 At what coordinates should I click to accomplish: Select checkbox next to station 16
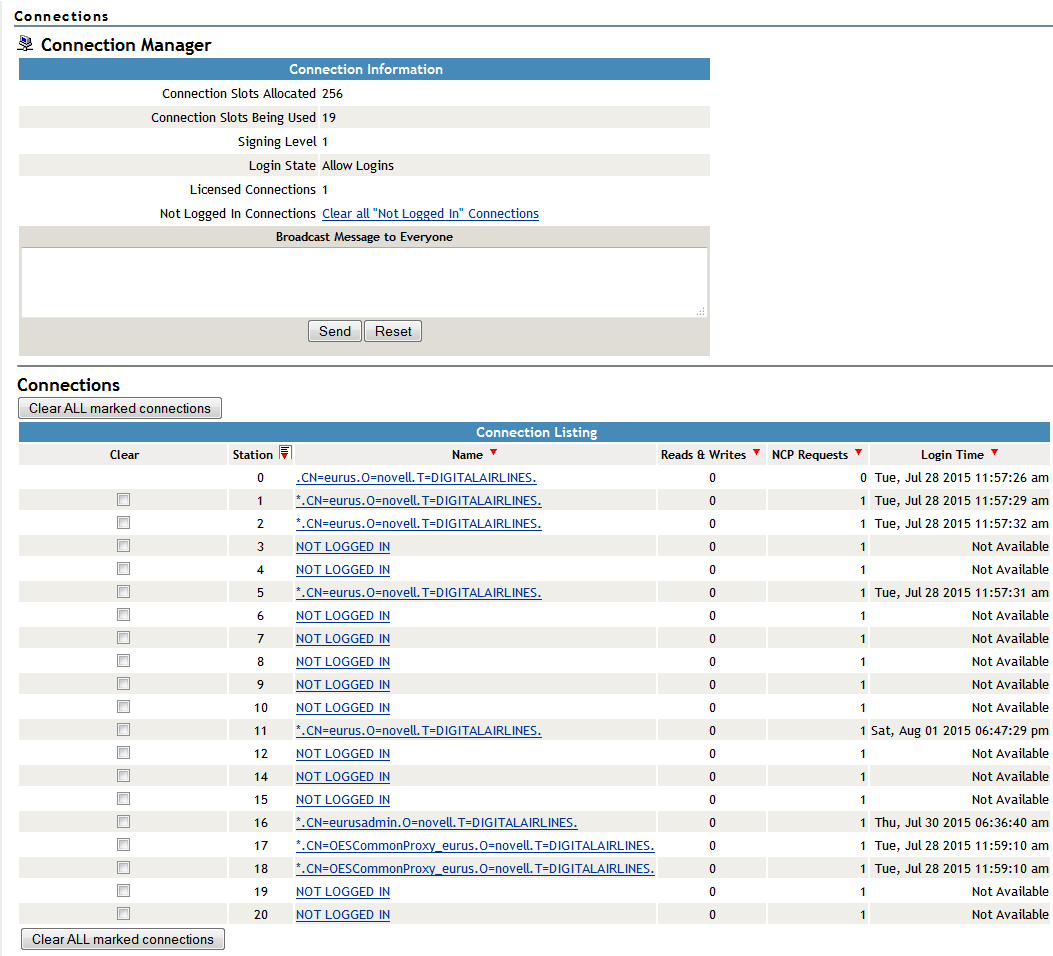click(x=123, y=821)
